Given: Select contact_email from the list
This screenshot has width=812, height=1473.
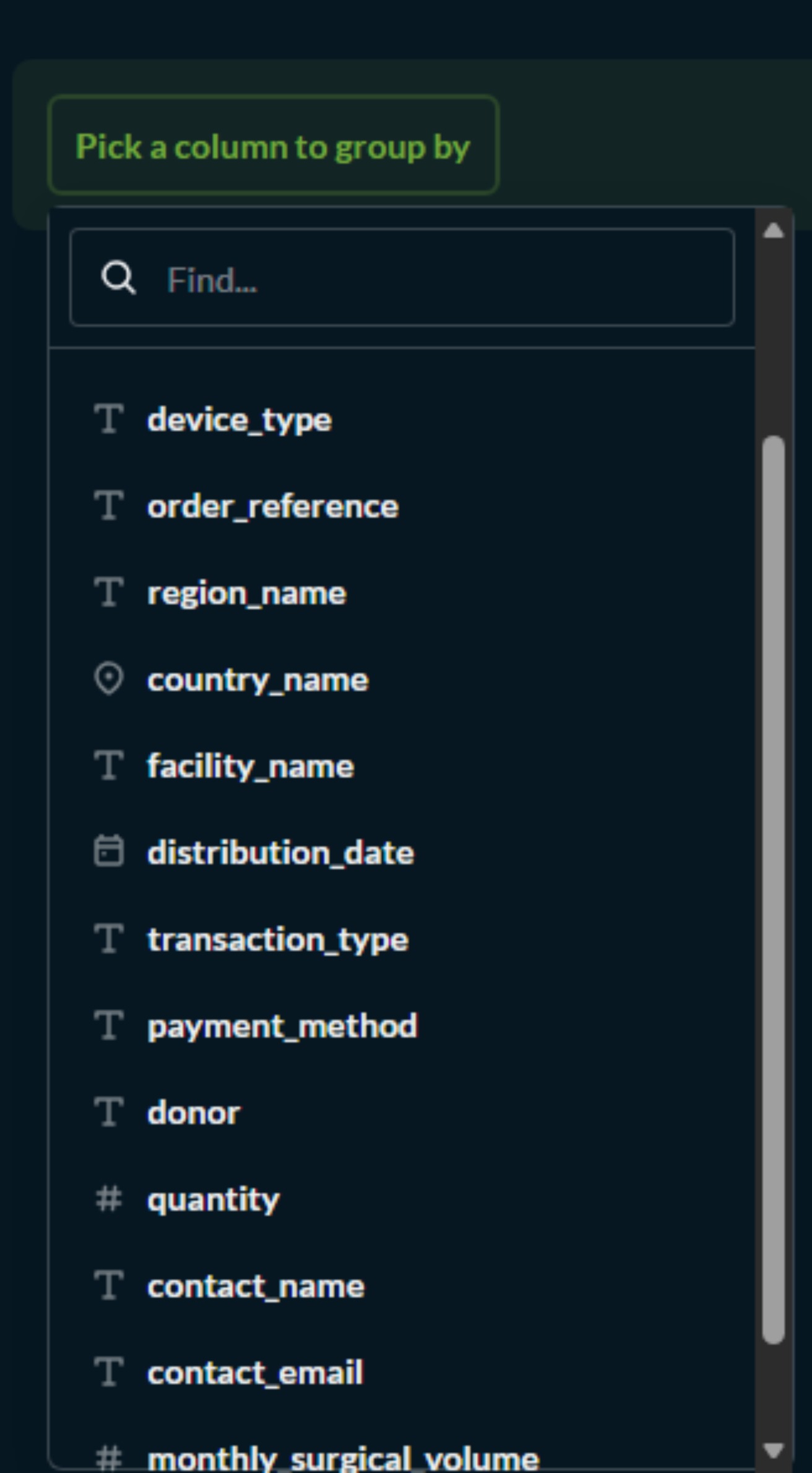Looking at the screenshot, I should (x=255, y=1372).
